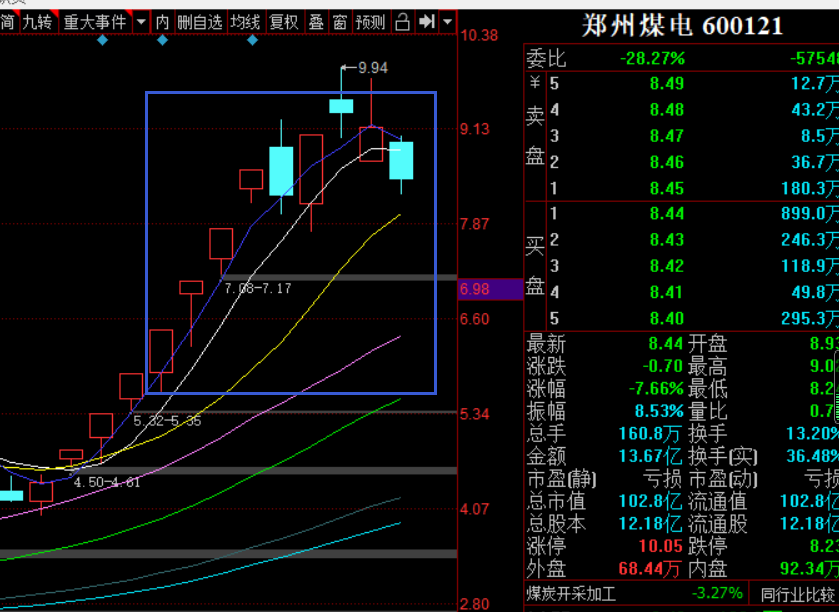Image resolution: width=839 pixels, height=612 pixels.
Task: Click the 899.0万 buy level 1 volume
Action: [810, 214]
